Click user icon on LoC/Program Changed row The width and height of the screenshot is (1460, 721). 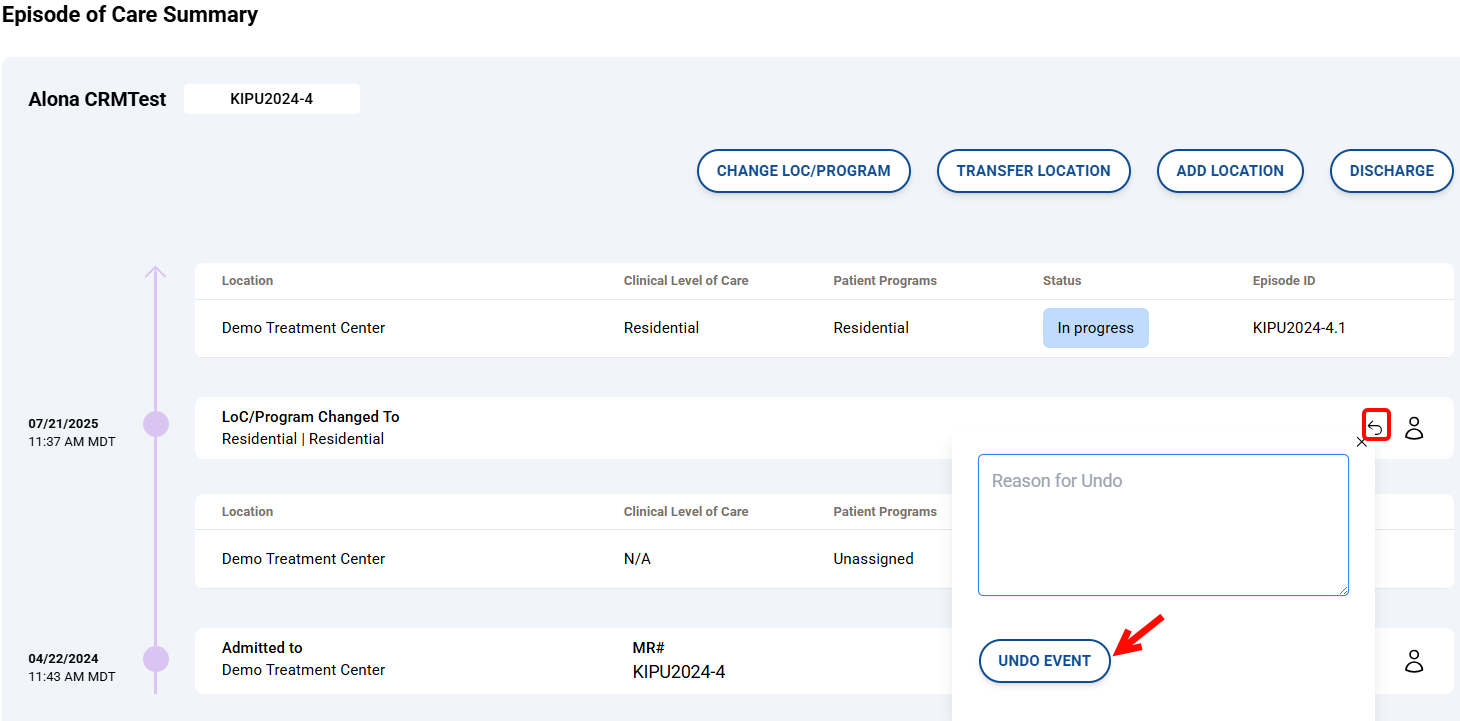tap(1414, 428)
